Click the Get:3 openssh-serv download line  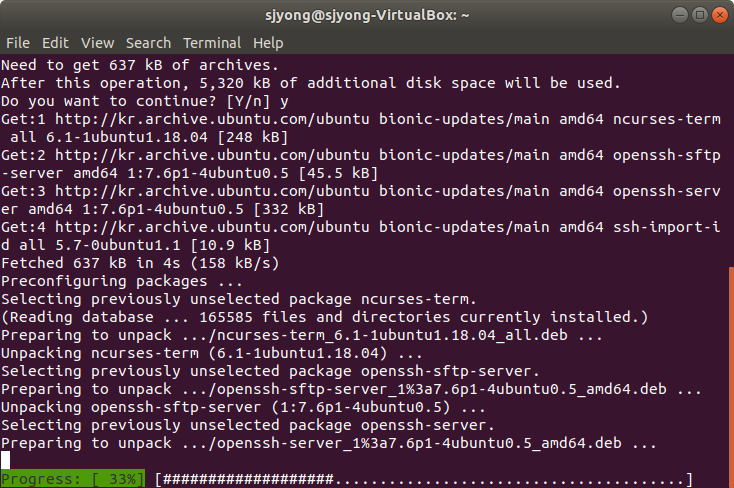click(361, 192)
